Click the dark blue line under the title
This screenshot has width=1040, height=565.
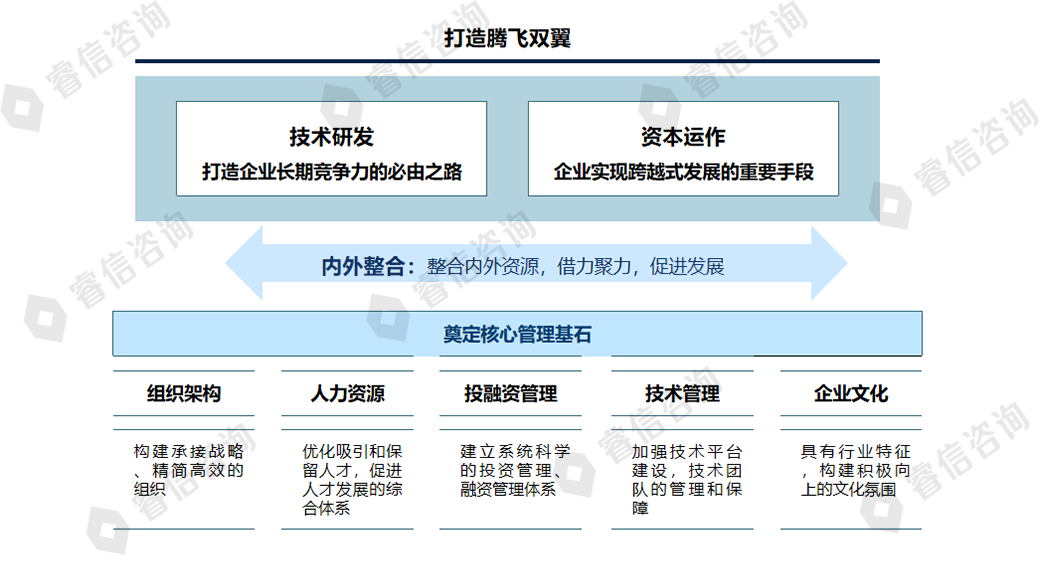click(x=508, y=61)
